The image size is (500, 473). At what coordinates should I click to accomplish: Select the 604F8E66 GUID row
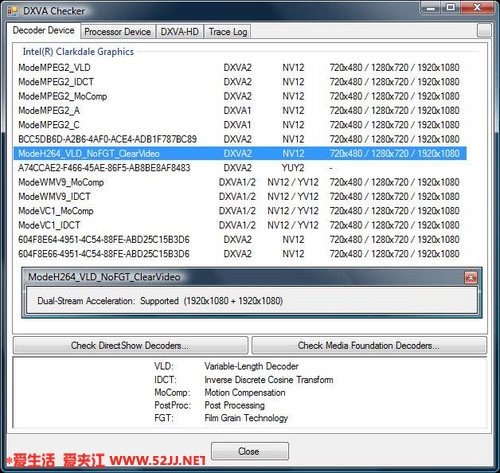pos(240,254)
